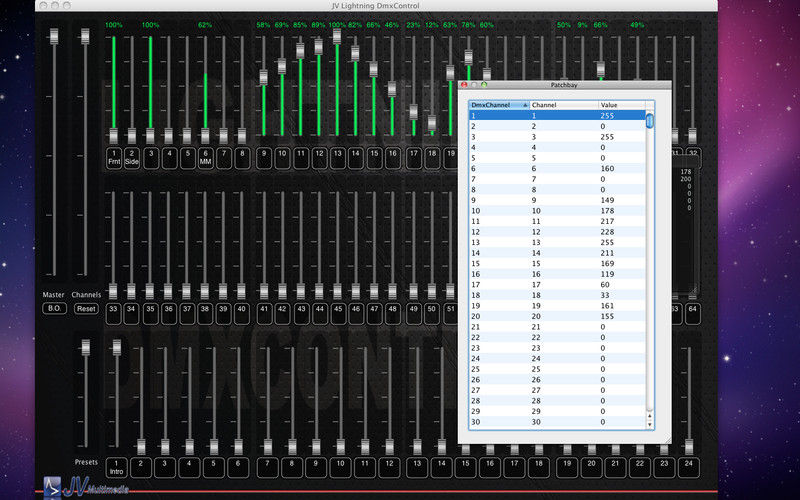Click the Master fader handle
This screenshot has height=500, width=800.
(x=54, y=36)
